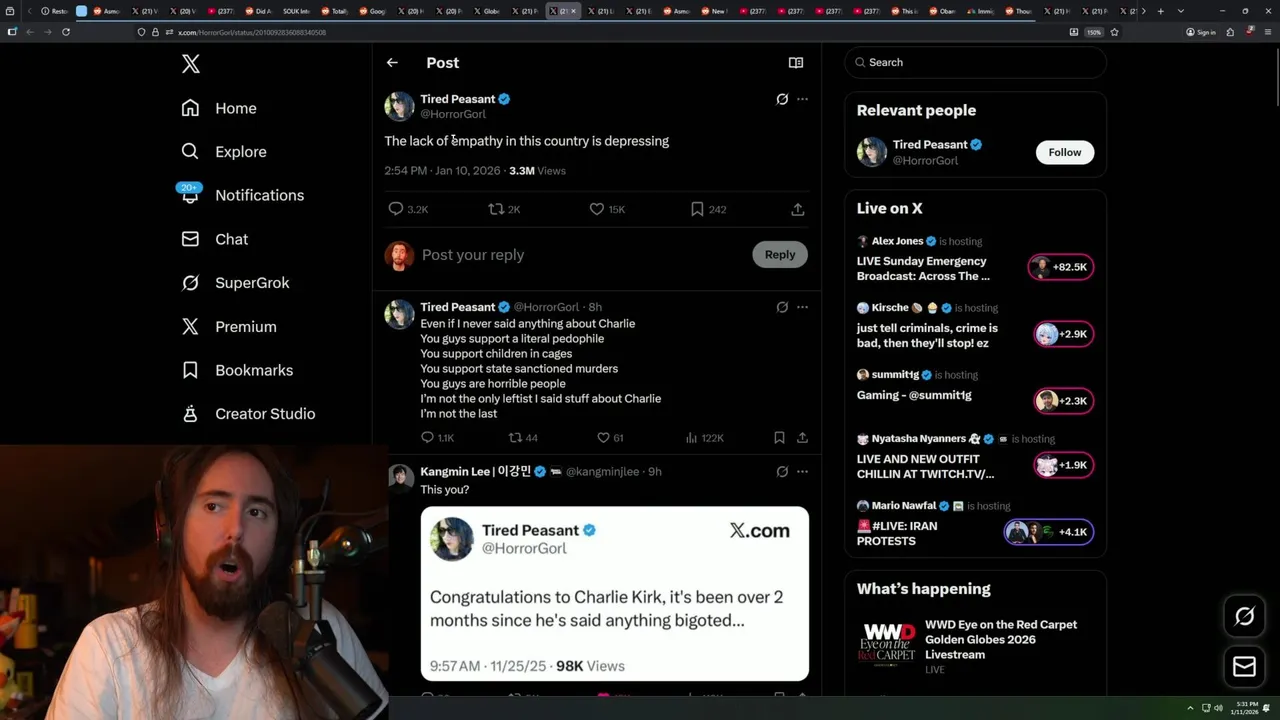Open the floating Grok button
The height and width of the screenshot is (720, 1280).
[x=1244, y=616]
